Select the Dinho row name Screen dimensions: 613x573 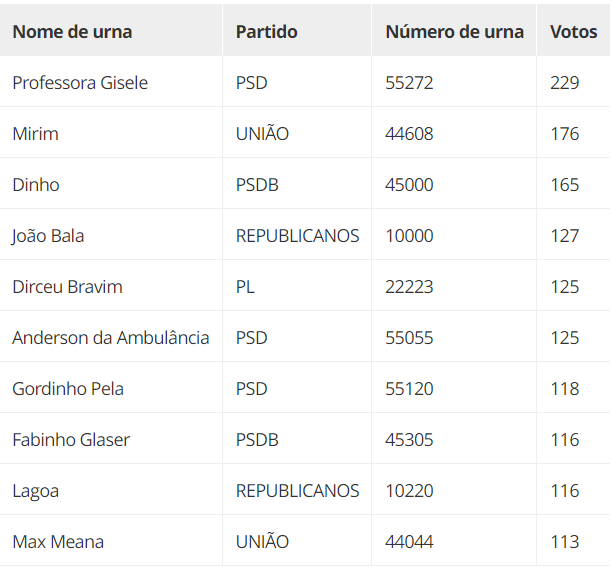[x=36, y=185]
